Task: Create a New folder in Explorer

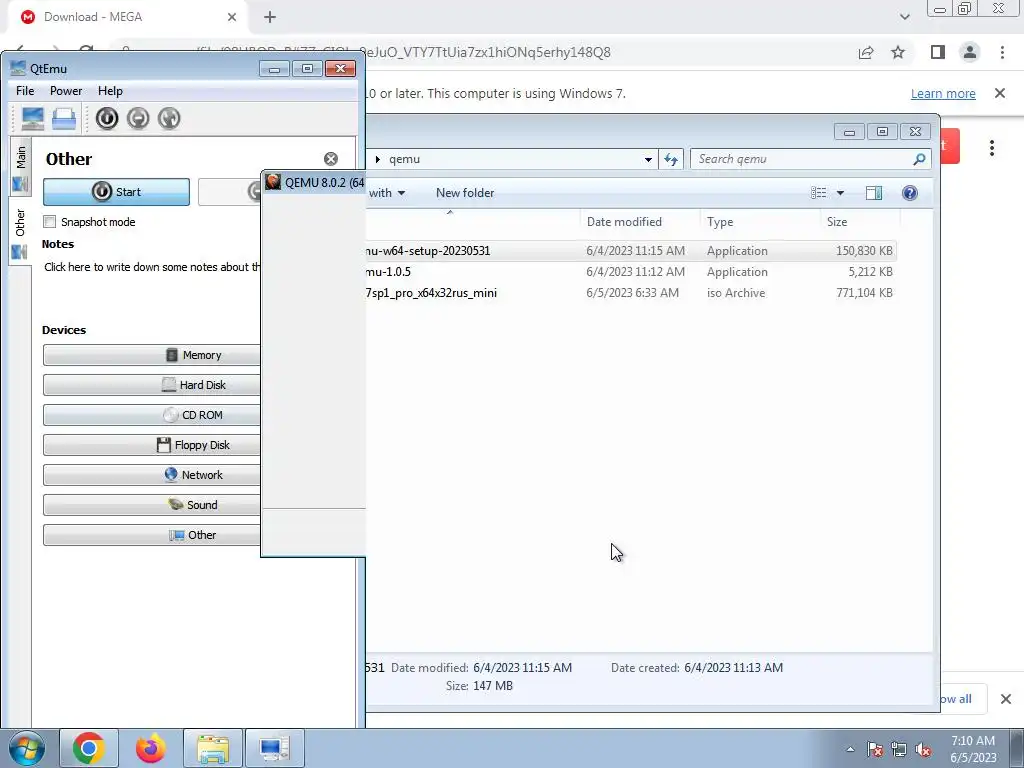Action: coord(465,193)
